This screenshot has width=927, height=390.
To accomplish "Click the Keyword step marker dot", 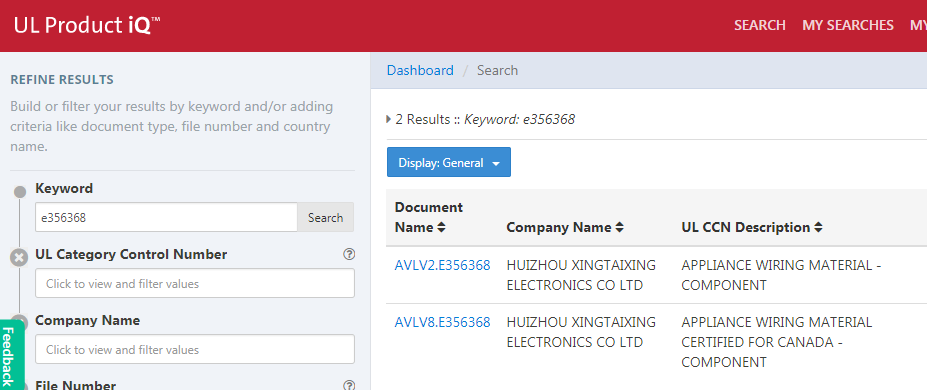I will 20,192.
